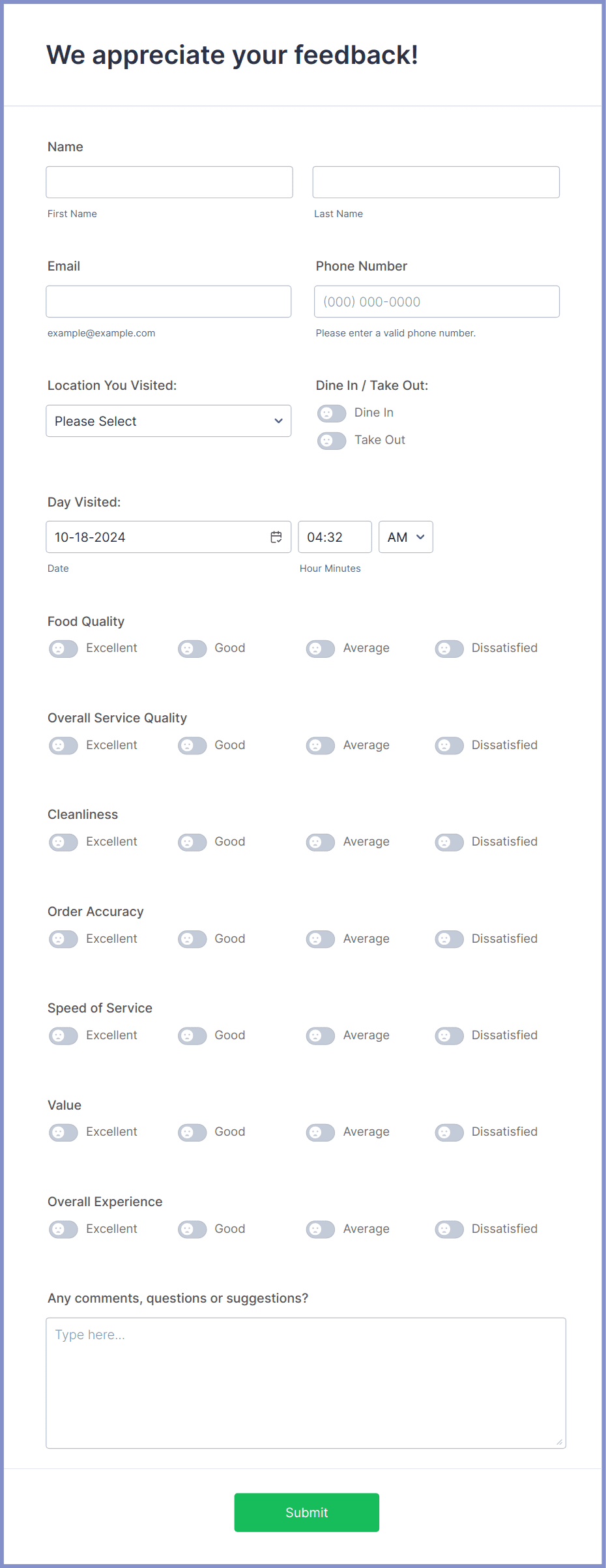Image resolution: width=606 pixels, height=1568 pixels.
Task: Select Dissatisfied for Food Quality
Action: (x=450, y=649)
